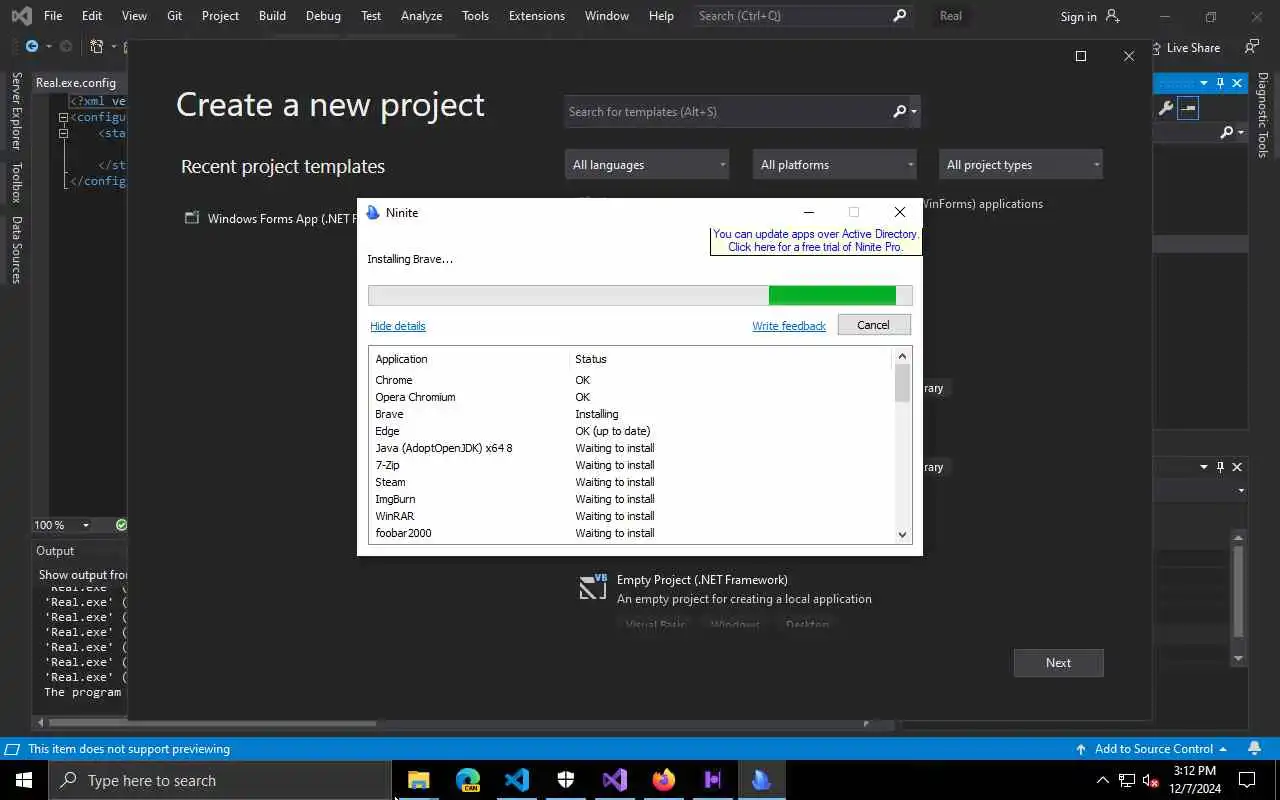The width and height of the screenshot is (1280, 800).
Task: Click the template search magnifier icon
Action: tap(899, 112)
